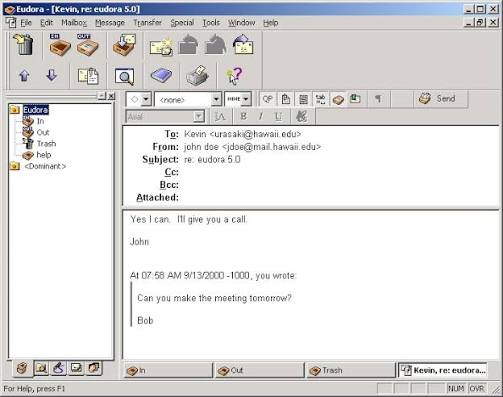Toggle Keep Copy in Out mailbox

(338, 99)
